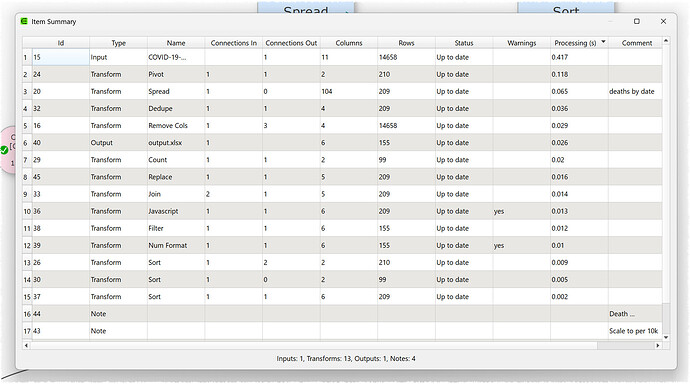Click the Processing (s) sort arrow
The width and height of the screenshot is (690, 384).
pyautogui.click(x=603, y=42)
